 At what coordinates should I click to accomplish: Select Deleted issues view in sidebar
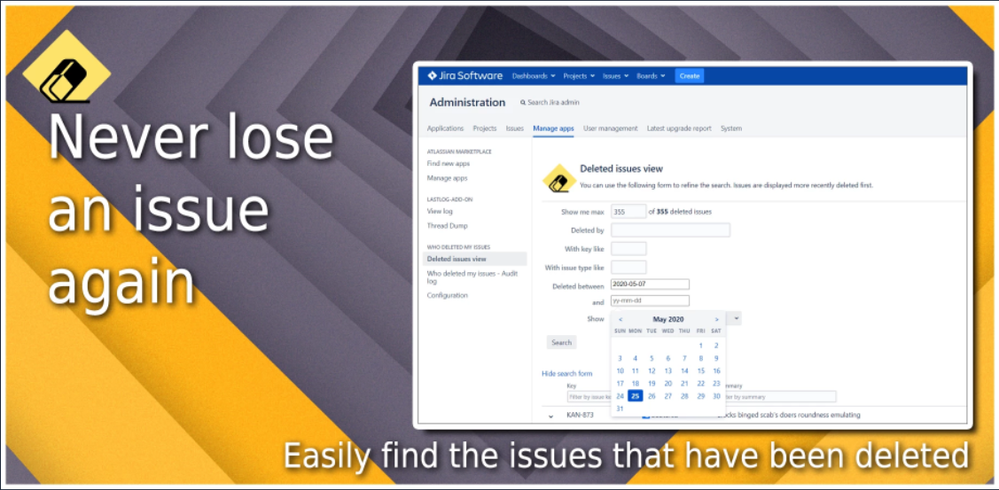coord(475,259)
